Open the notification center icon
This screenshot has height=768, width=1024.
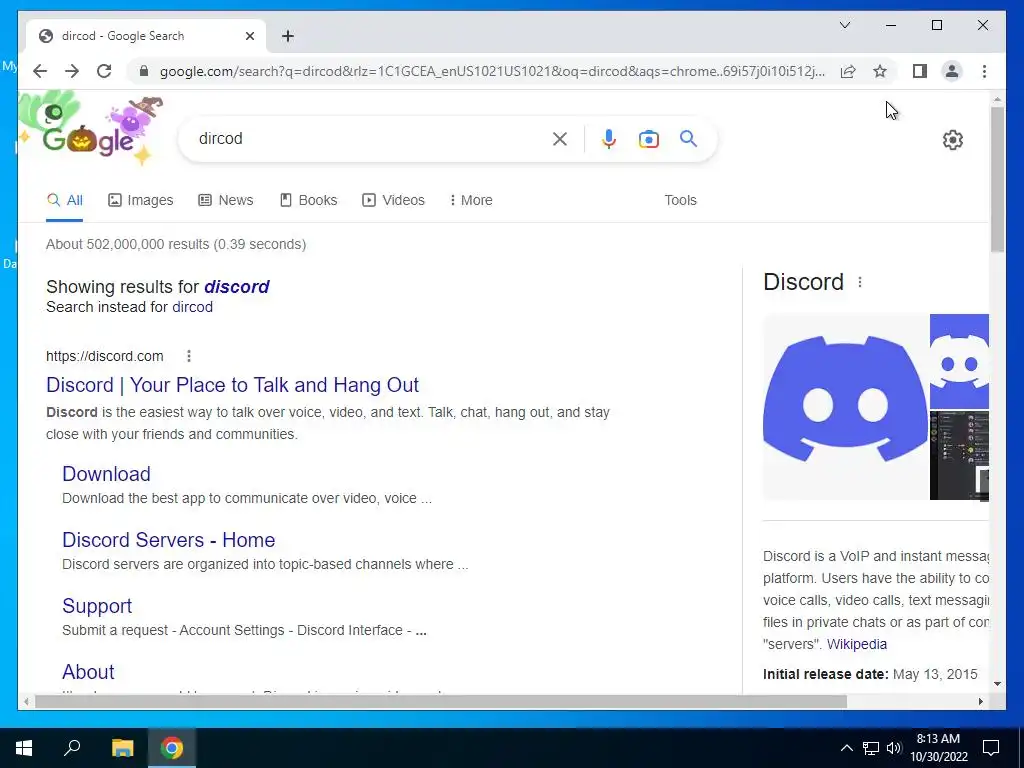(x=991, y=748)
